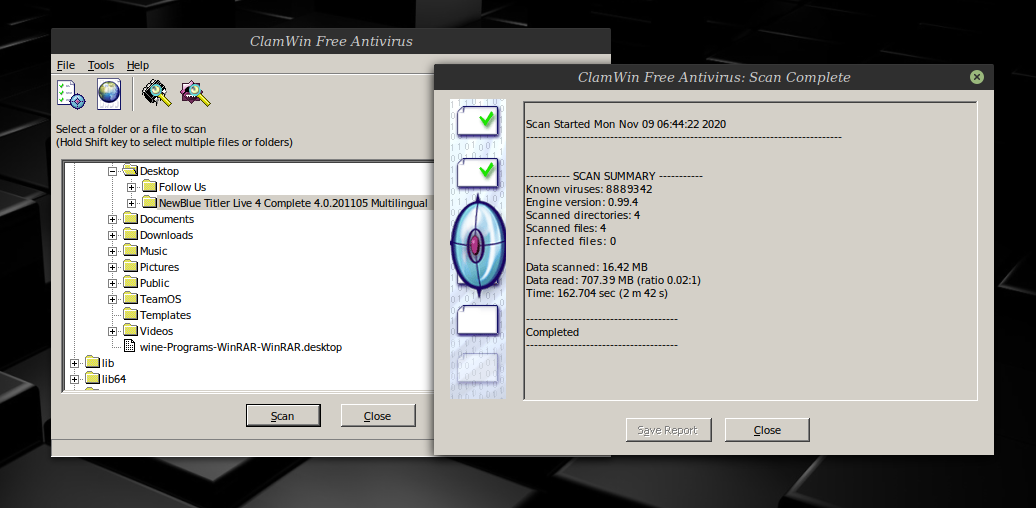The width and height of the screenshot is (1036, 508).
Task: Click the 'Time: 162.704 sec' line
Action: pos(596,293)
